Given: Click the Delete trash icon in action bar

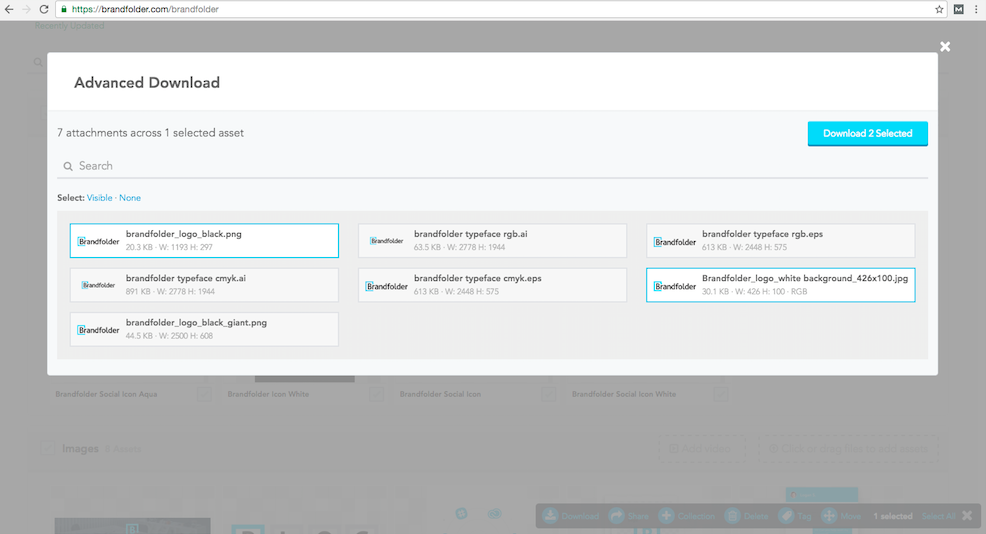Looking at the screenshot, I should pyautogui.click(x=732, y=516).
